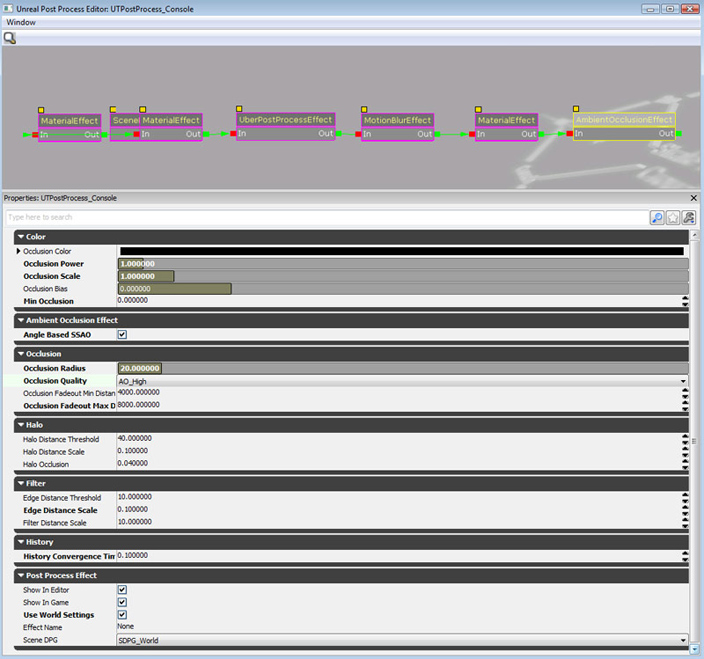Click the green Out connector of MotionBlurEffect
Screen dimensions: 704x659
(x=437, y=134)
